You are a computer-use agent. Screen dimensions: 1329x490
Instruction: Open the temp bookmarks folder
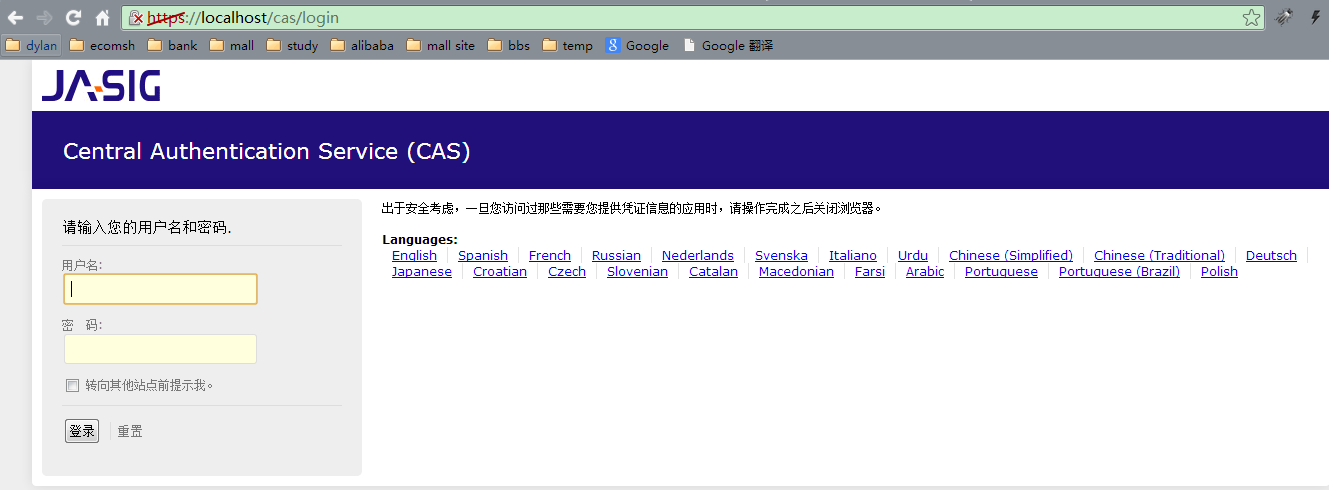[x=568, y=45]
